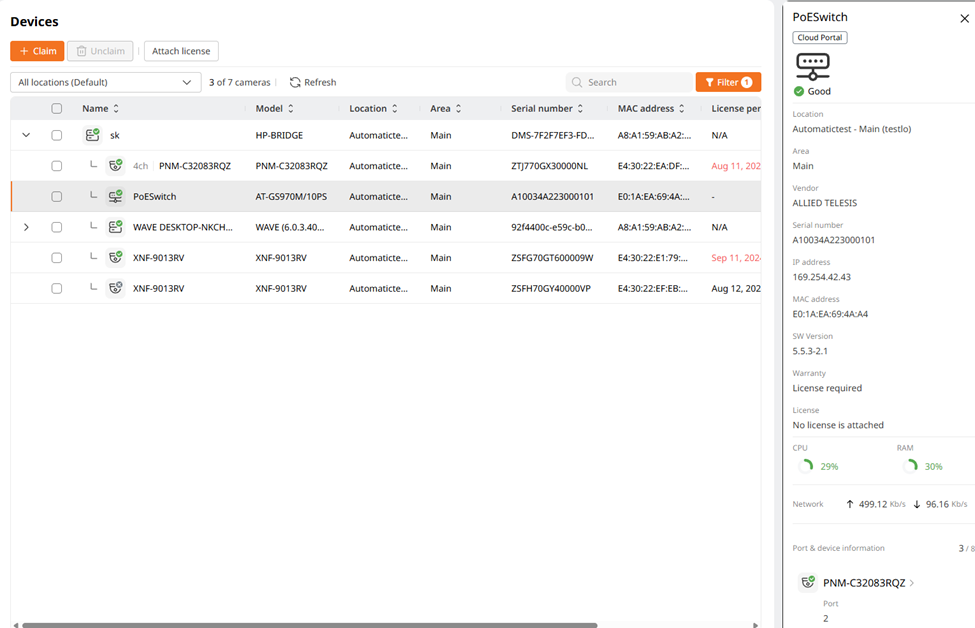The width and height of the screenshot is (975, 628).
Task: Click the WAVE DESKTOP server icon
Action: (115, 227)
